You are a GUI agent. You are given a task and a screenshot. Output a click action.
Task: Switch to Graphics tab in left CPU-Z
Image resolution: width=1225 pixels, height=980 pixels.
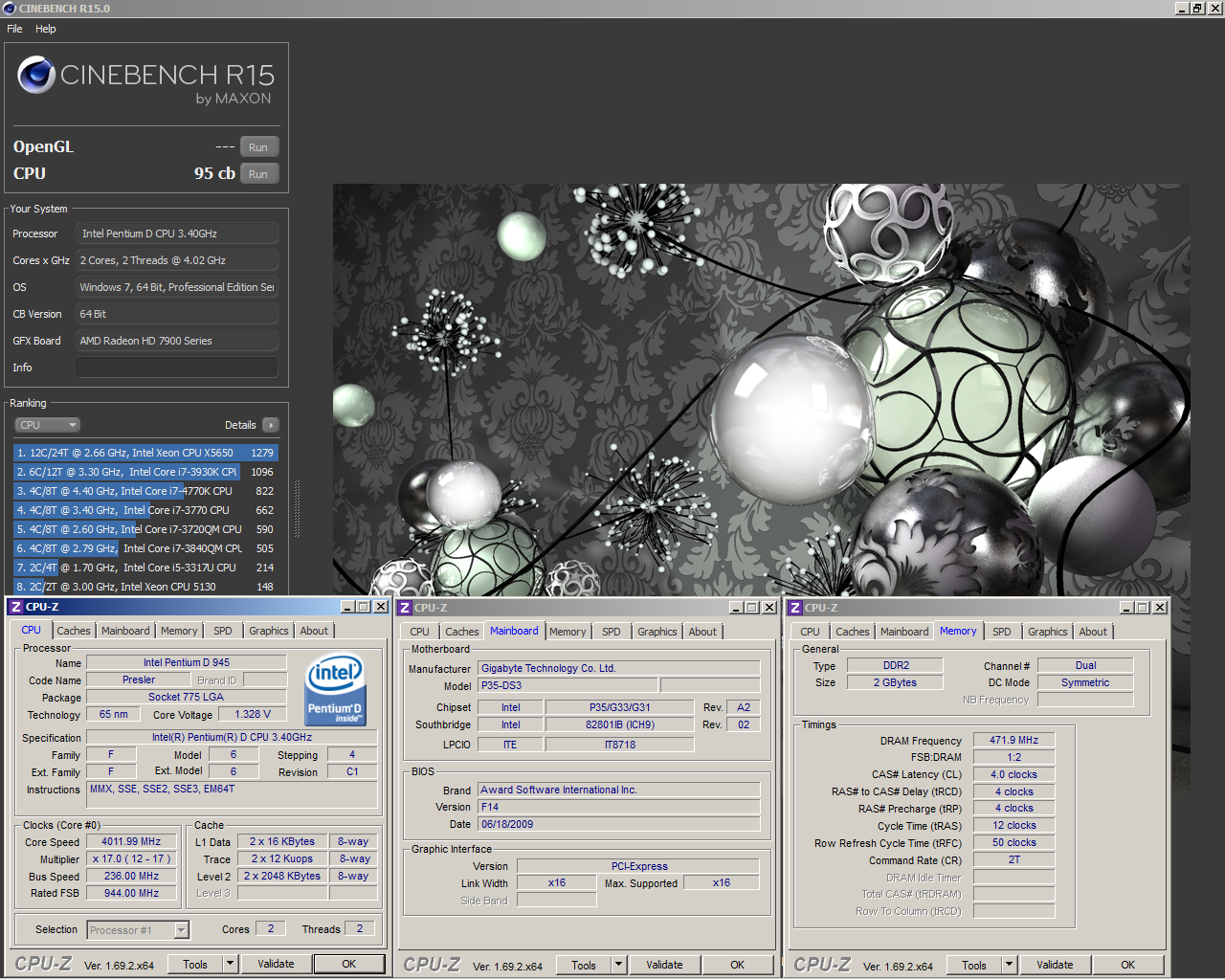[x=269, y=631]
